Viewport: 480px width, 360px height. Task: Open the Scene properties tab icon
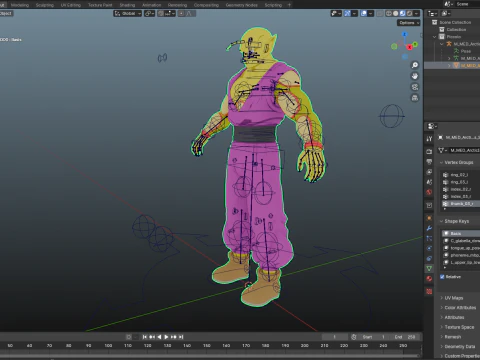429,182
